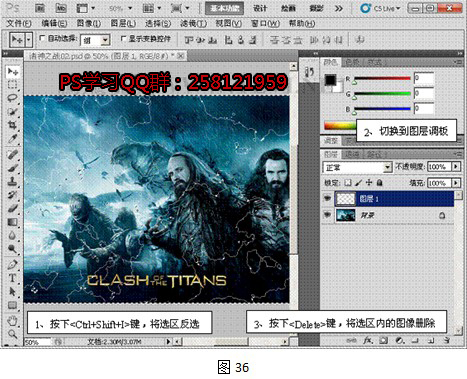Open the 文件(F) menu
467x379 pixels.
19,23
